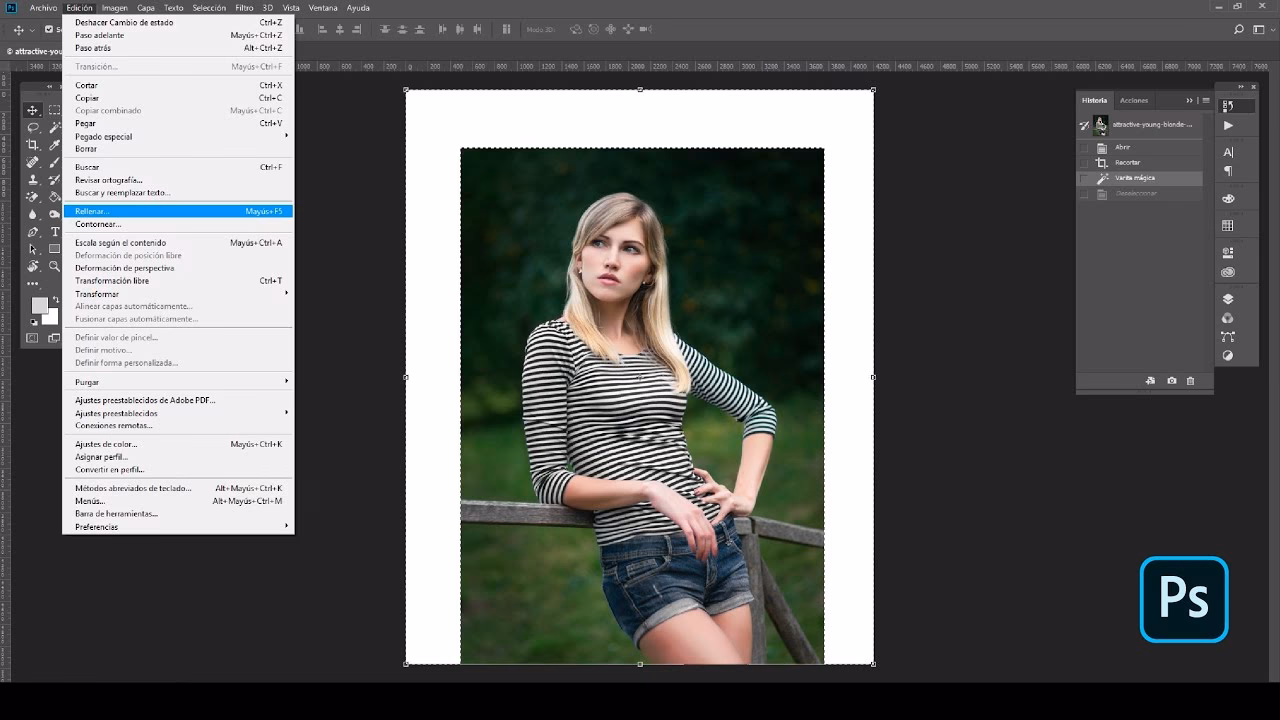Viewport: 1280px width, 720px height.
Task: Create a new snapshot with the camera button
Action: (1171, 381)
